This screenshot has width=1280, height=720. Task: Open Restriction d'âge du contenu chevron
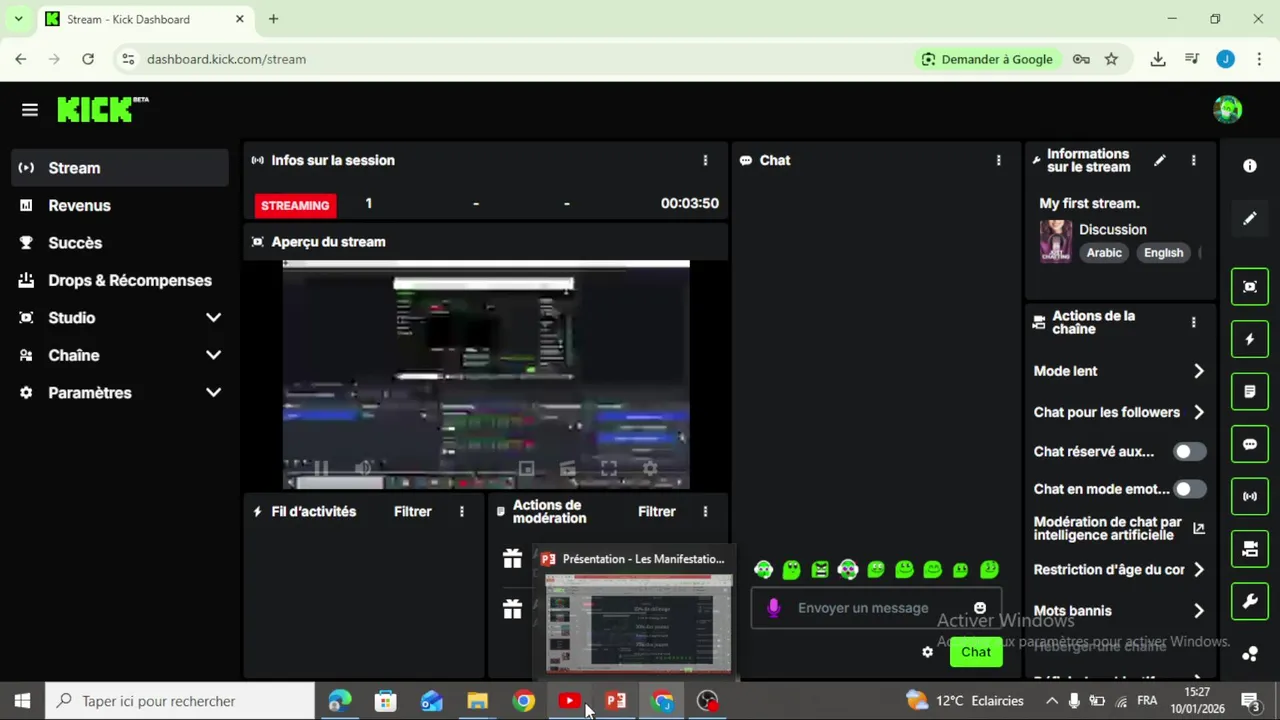pyautogui.click(x=1198, y=570)
